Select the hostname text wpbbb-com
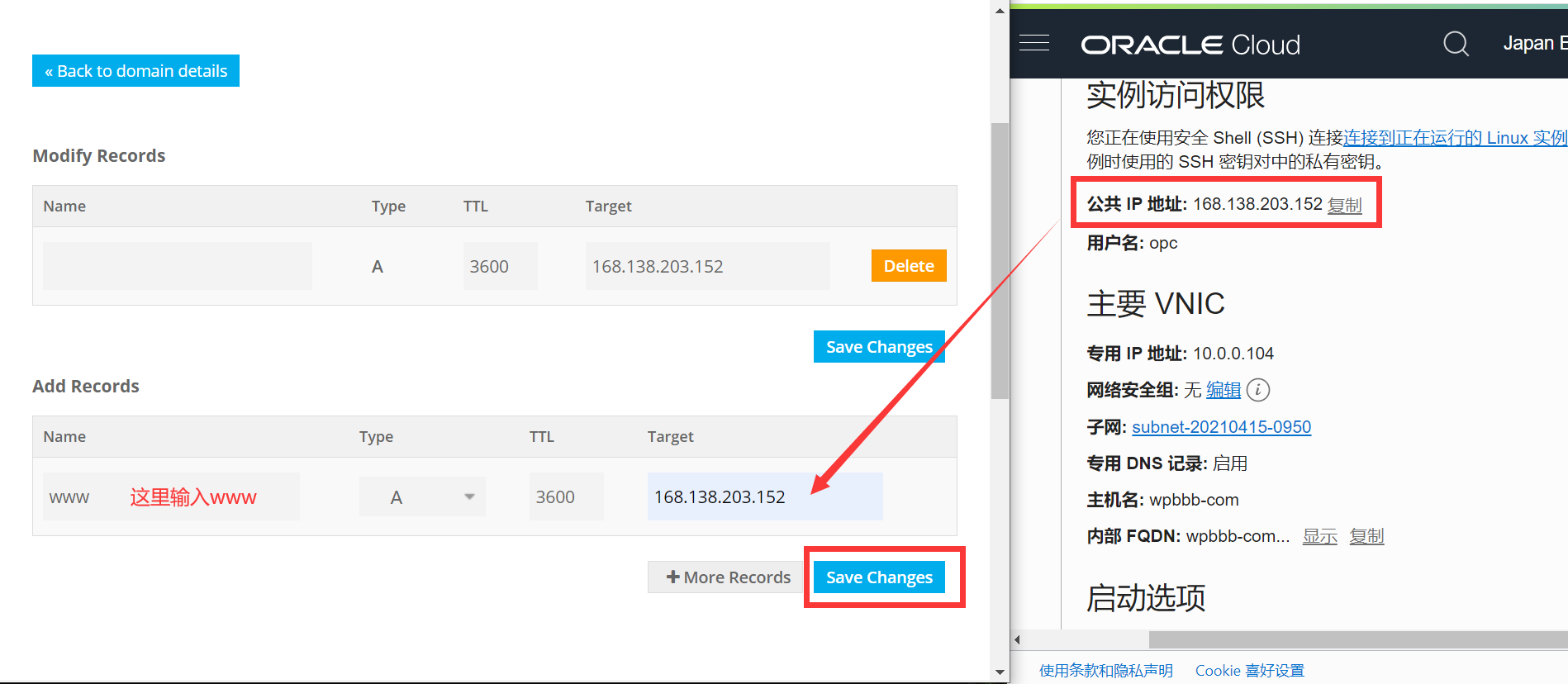The height and width of the screenshot is (684, 1568). pyautogui.click(x=1194, y=500)
